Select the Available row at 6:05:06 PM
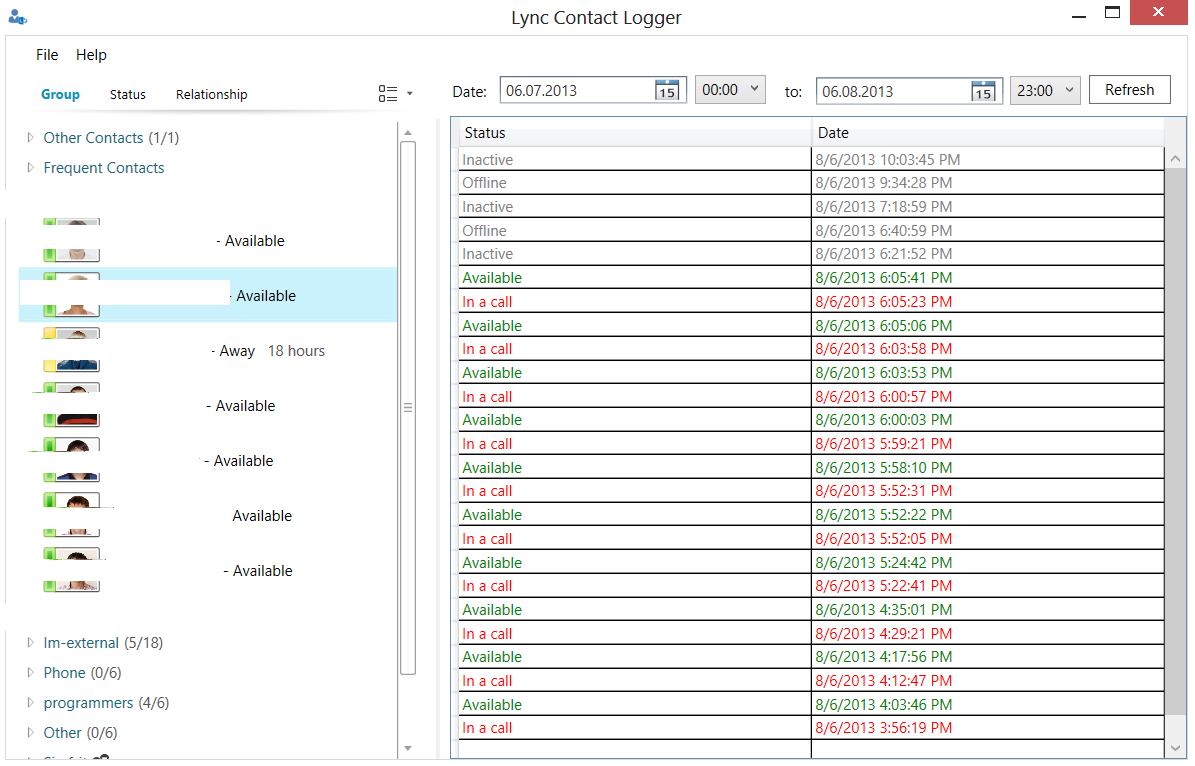1195x766 pixels. [811, 325]
